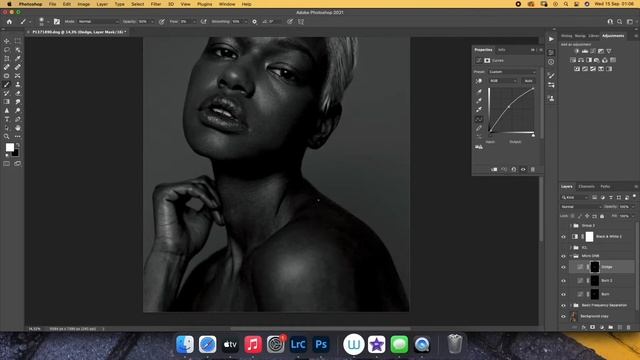Open the brush Mode dropdown
640x360 pixels.
[x=98, y=22]
